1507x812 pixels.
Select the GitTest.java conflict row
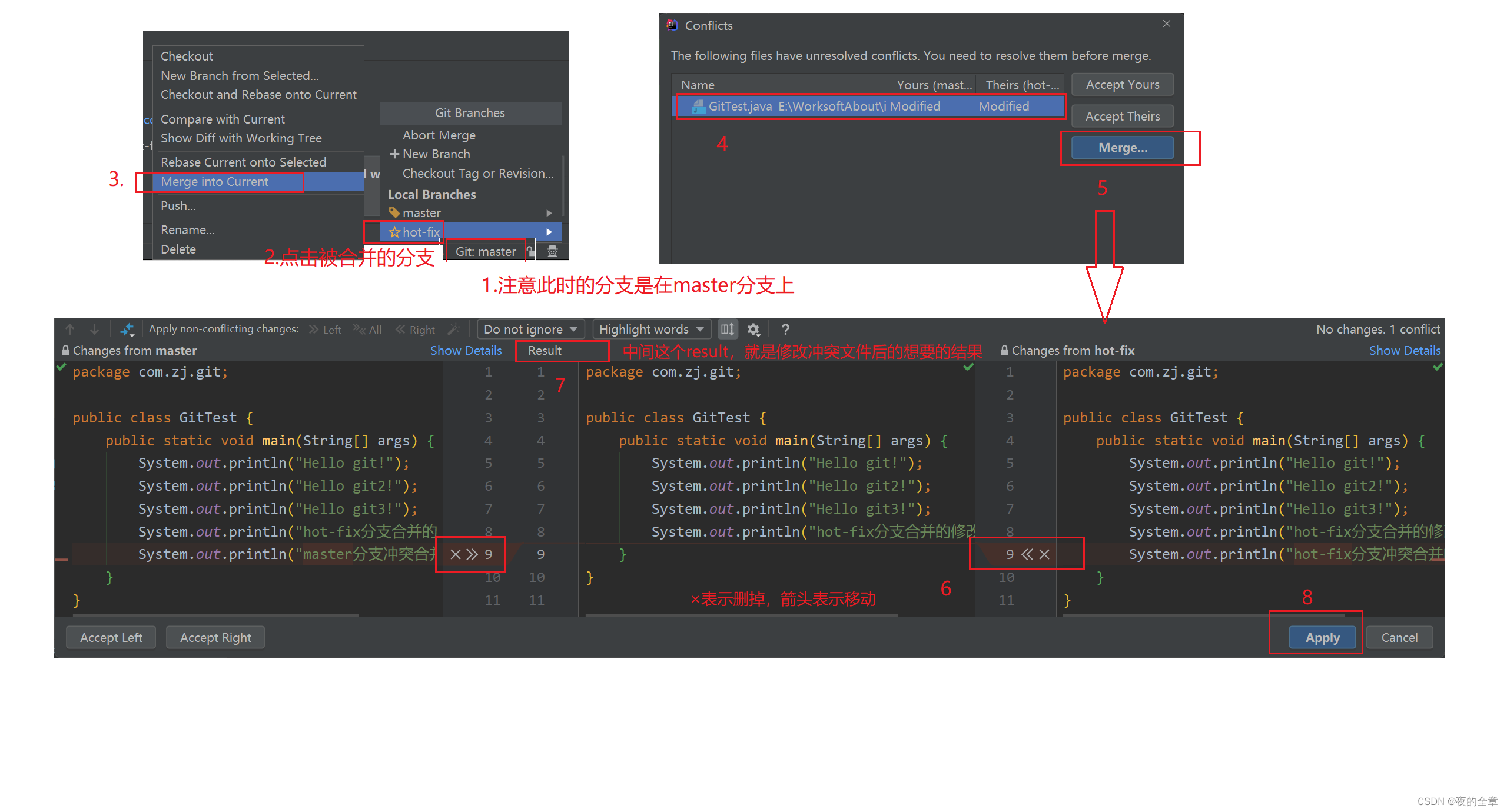point(868,106)
